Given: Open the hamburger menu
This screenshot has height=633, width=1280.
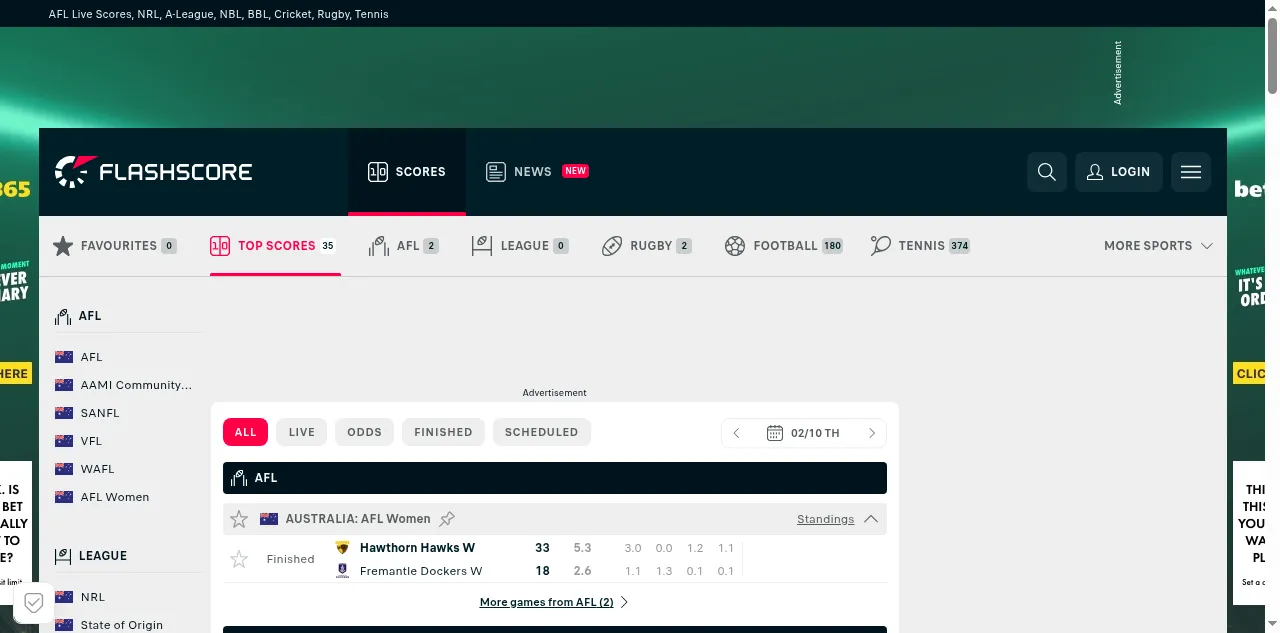Looking at the screenshot, I should point(1191,172).
